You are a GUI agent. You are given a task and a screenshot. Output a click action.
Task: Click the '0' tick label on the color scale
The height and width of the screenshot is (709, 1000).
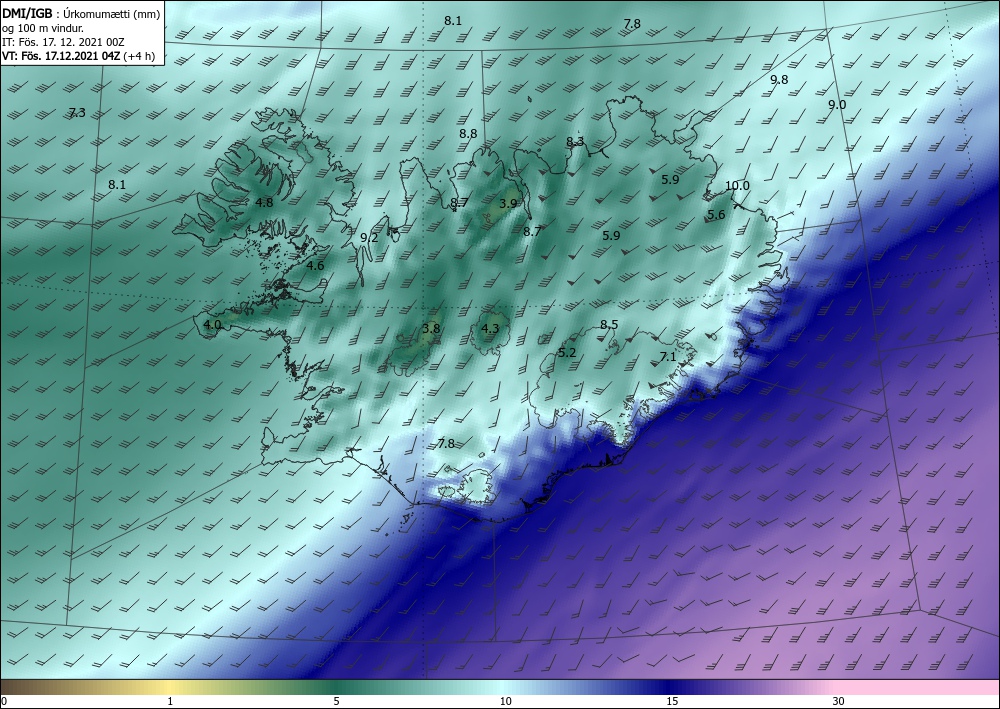[4, 701]
